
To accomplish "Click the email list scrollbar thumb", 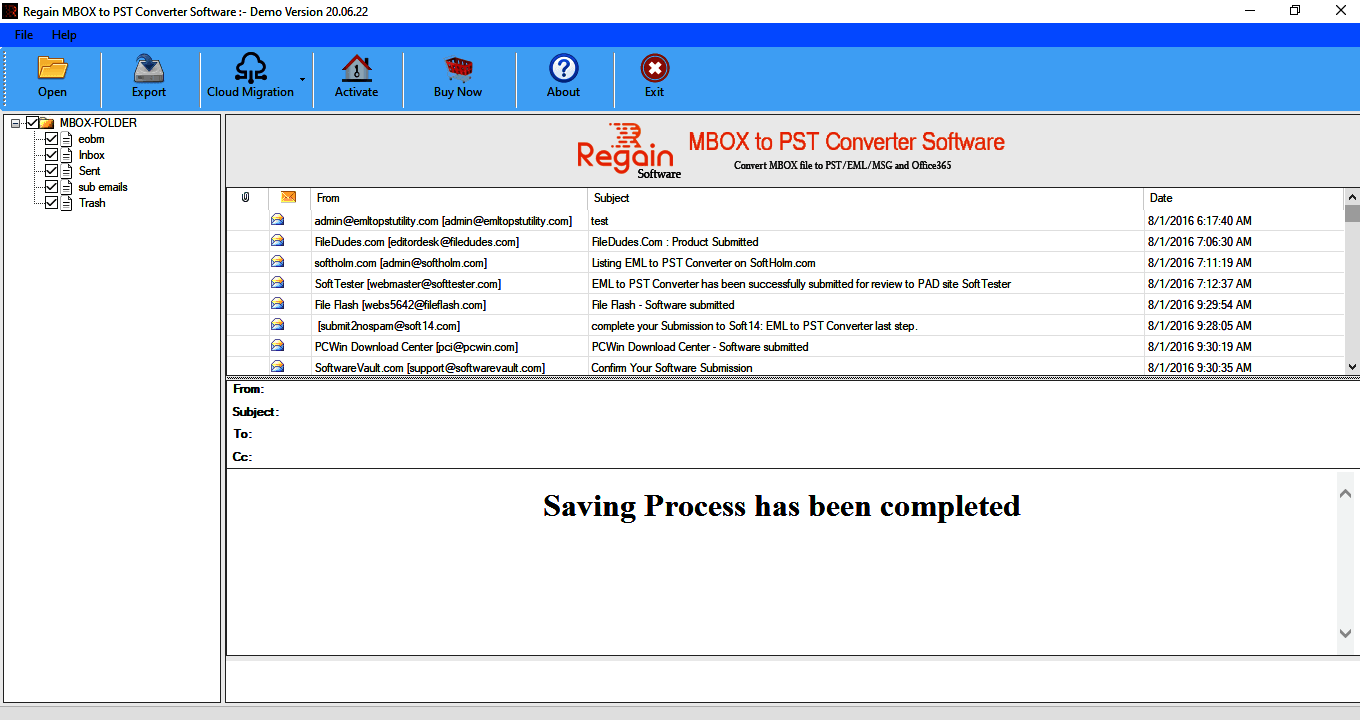I will coord(1352,213).
